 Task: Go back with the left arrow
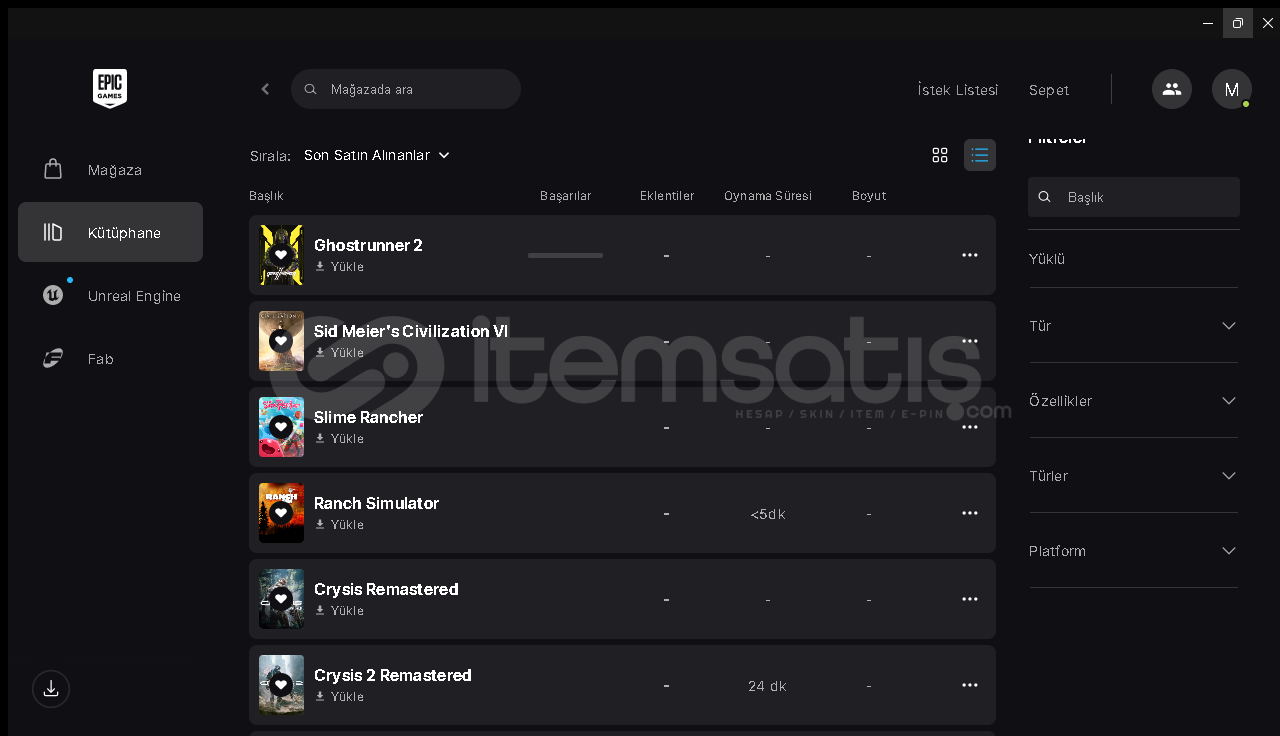point(265,89)
